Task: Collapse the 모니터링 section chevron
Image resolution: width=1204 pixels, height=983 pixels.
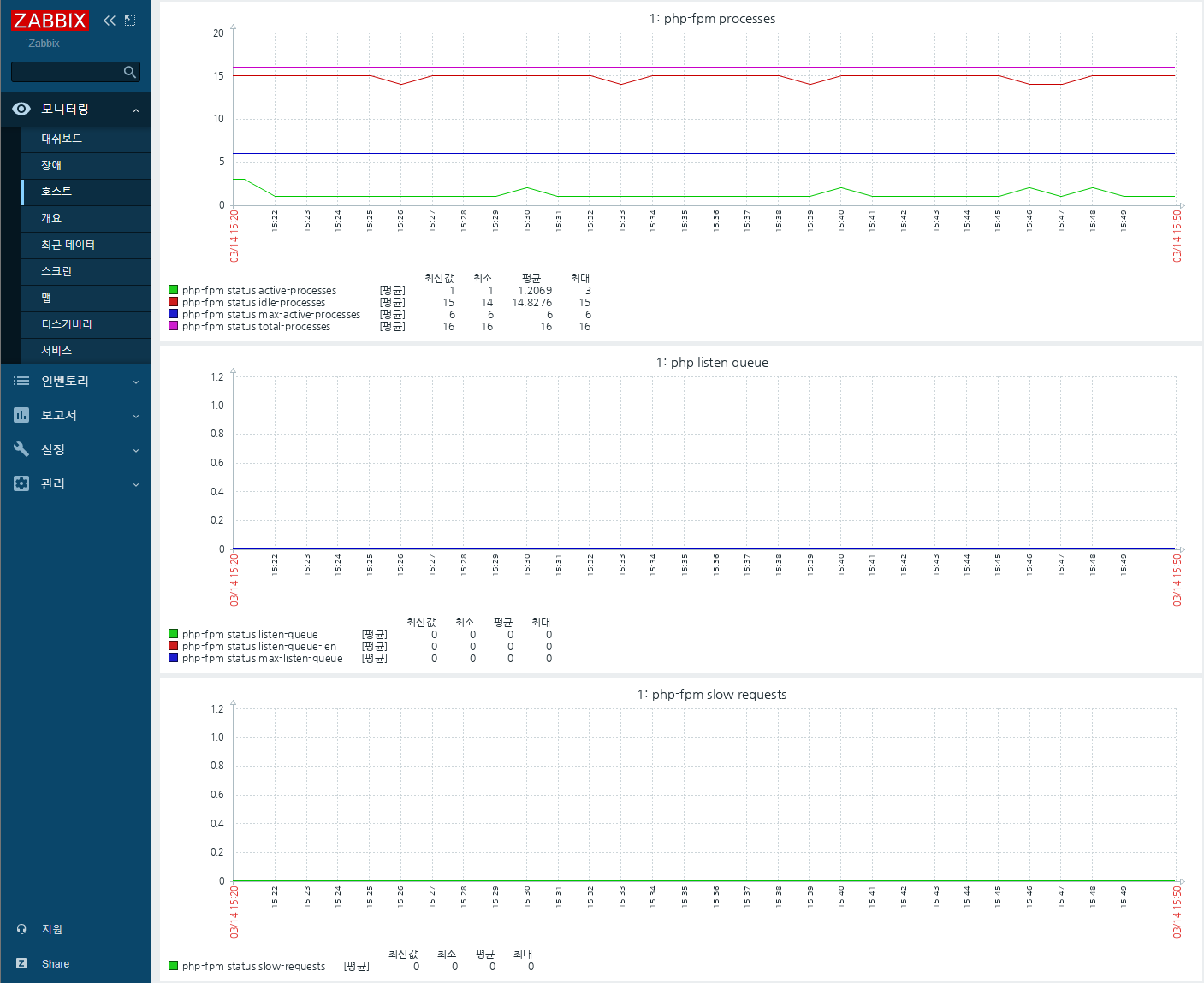Action: tap(135, 110)
